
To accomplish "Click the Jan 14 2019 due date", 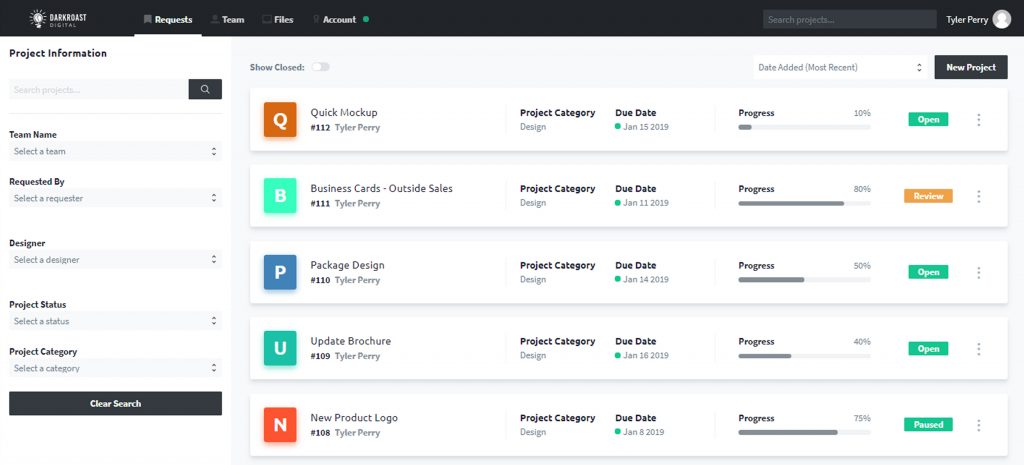I will pyautogui.click(x=646, y=280).
